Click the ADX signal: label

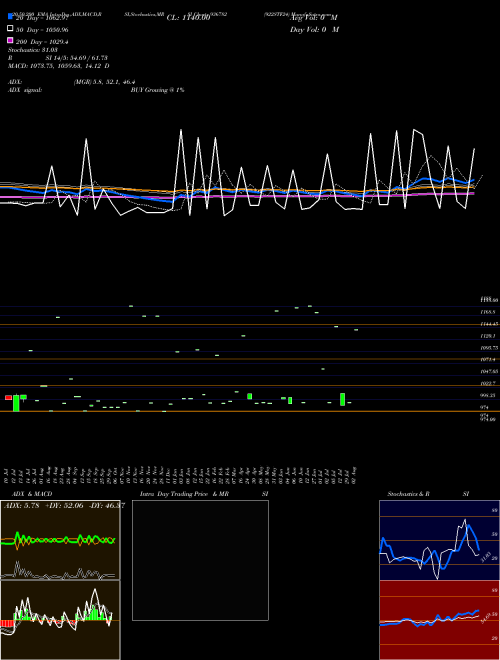[x=25, y=90]
